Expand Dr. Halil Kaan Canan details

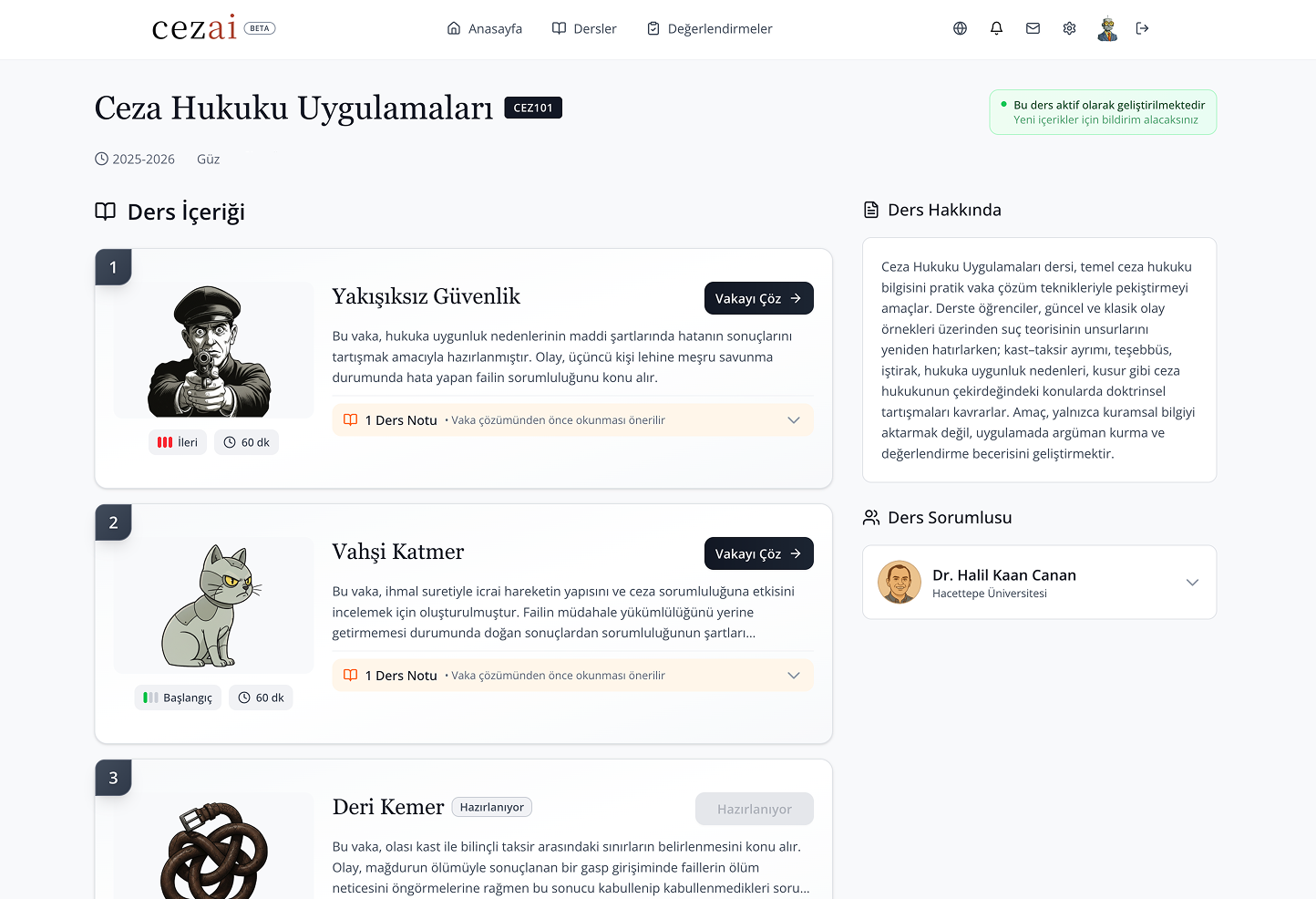[1191, 583]
